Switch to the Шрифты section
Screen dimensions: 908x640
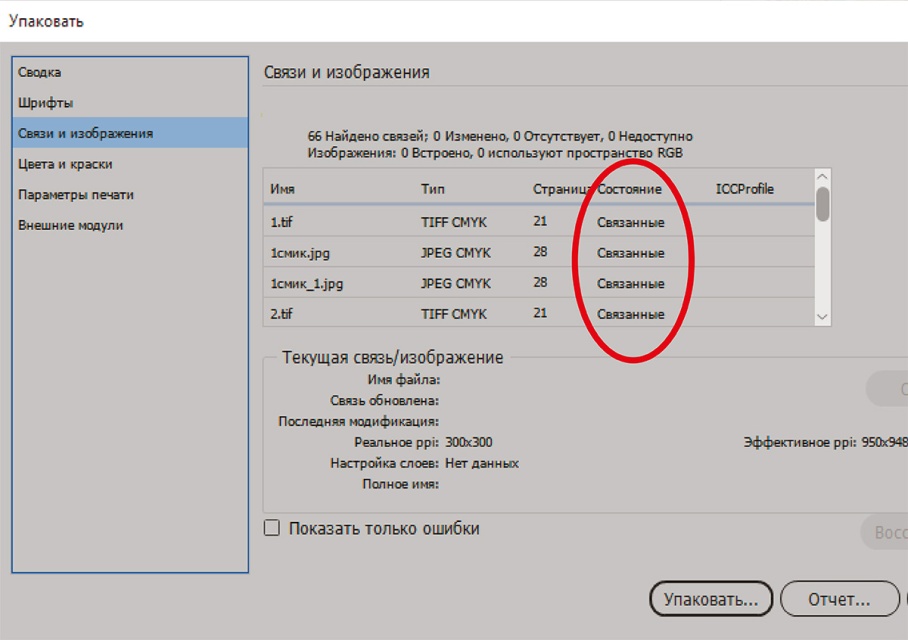46,103
